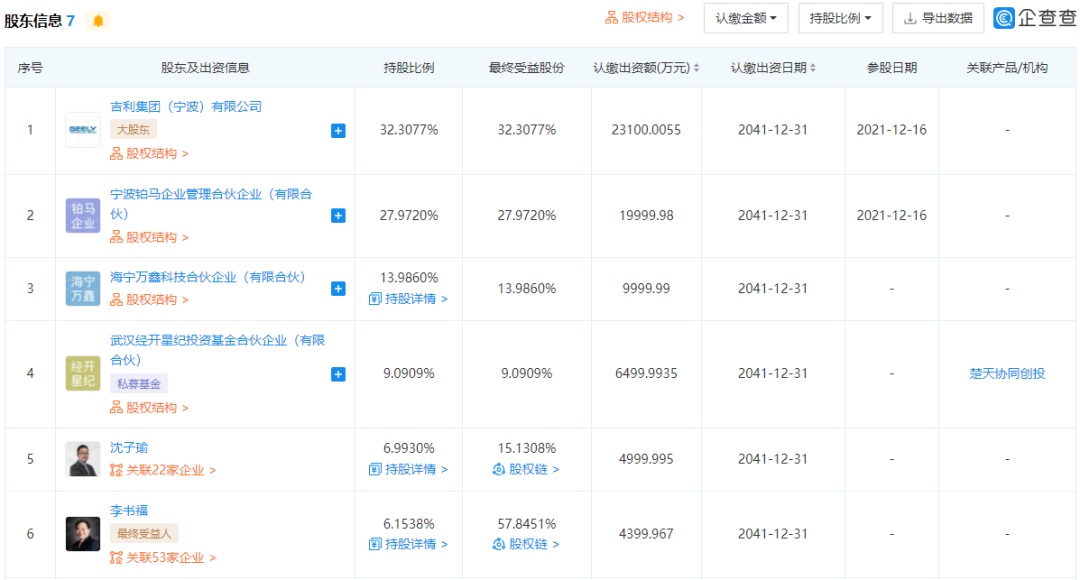Open 李书福 shareholder profile link

129,510
